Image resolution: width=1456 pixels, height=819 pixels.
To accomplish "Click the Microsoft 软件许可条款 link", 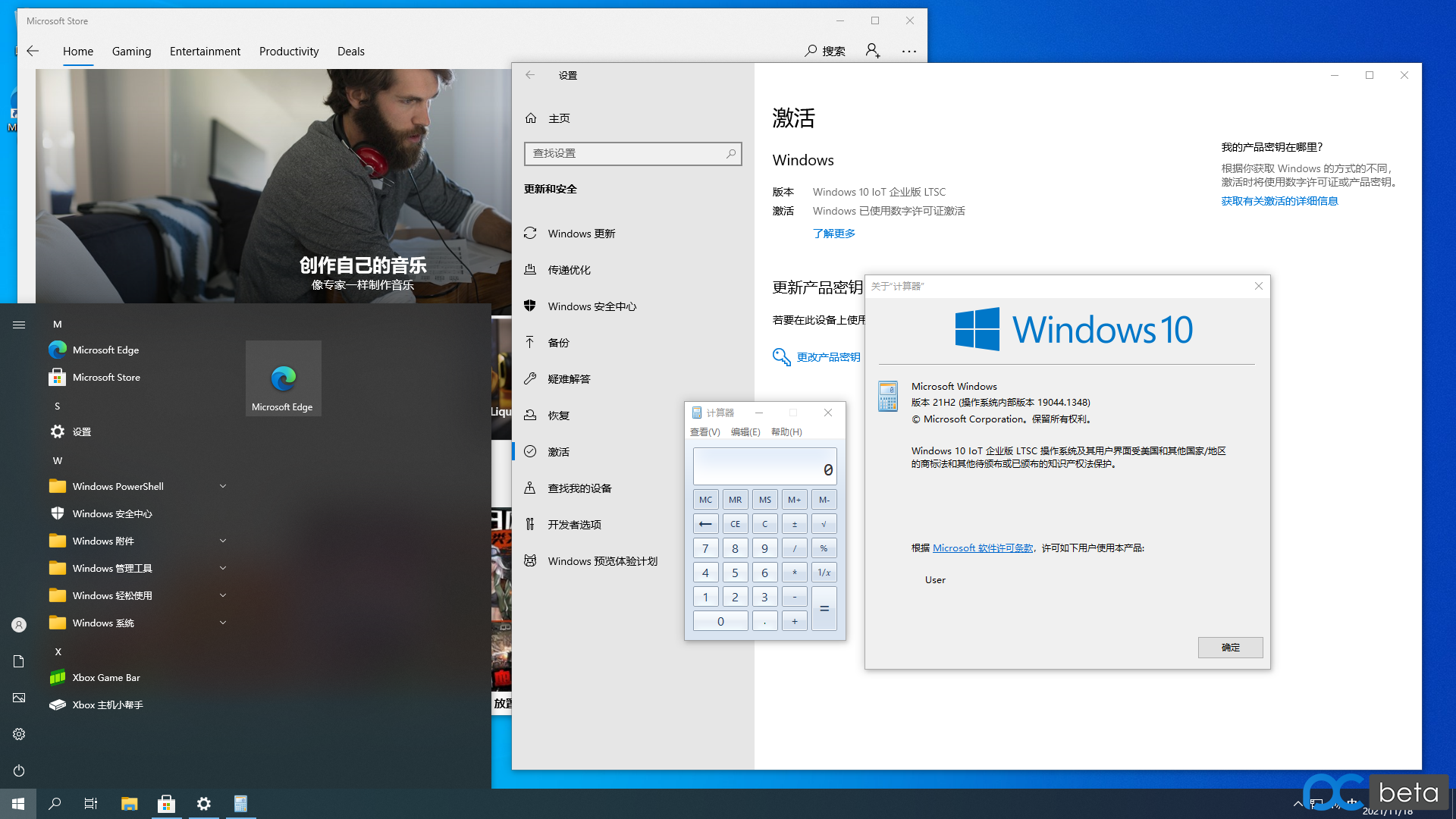I will [x=982, y=548].
